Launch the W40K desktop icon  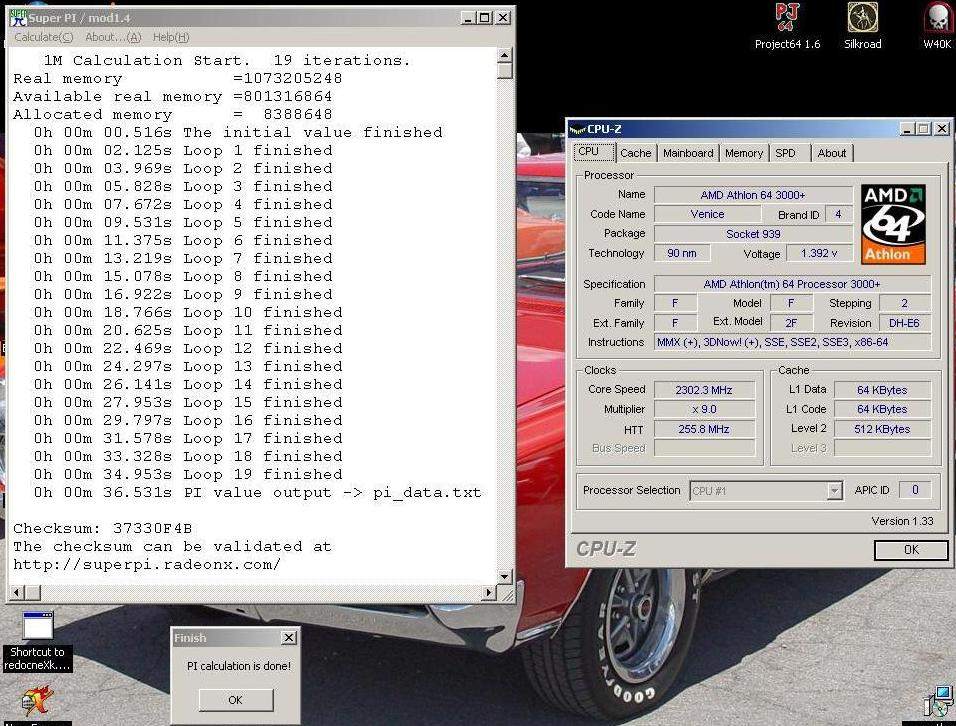pos(937,26)
